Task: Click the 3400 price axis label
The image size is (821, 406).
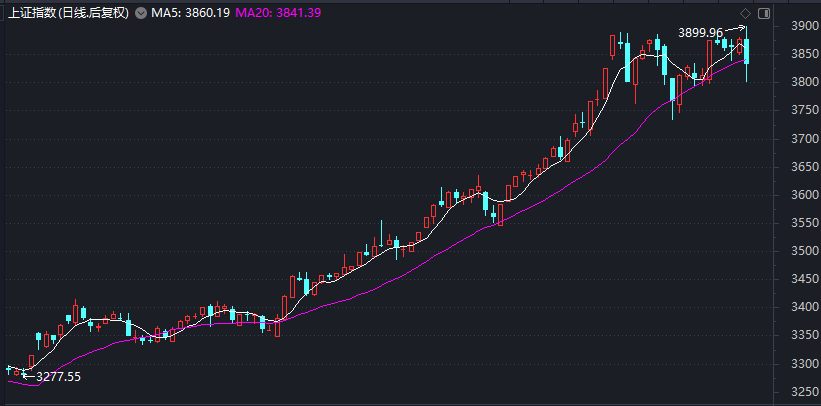Action: 805,307
